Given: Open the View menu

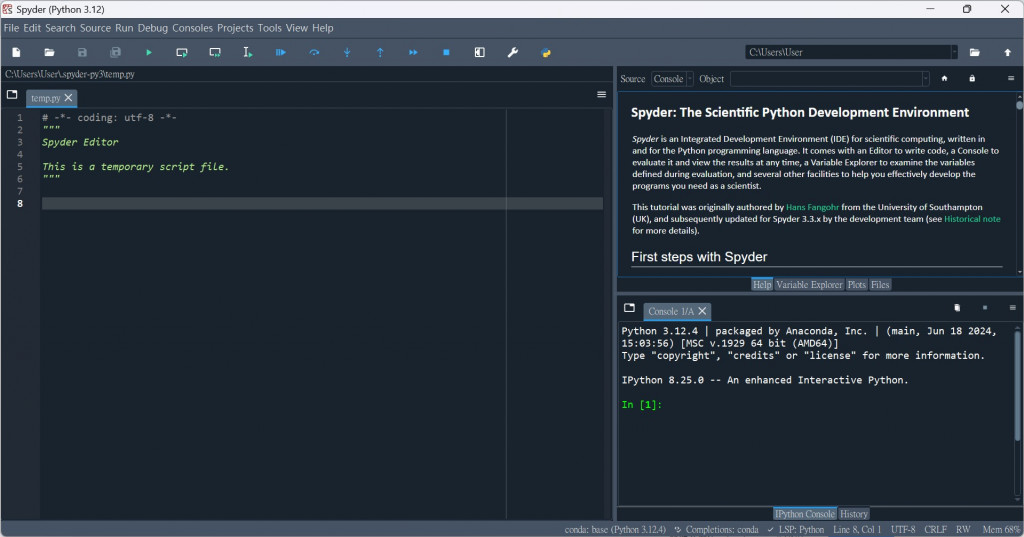Looking at the screenshot, I should (x=296, y=28).
